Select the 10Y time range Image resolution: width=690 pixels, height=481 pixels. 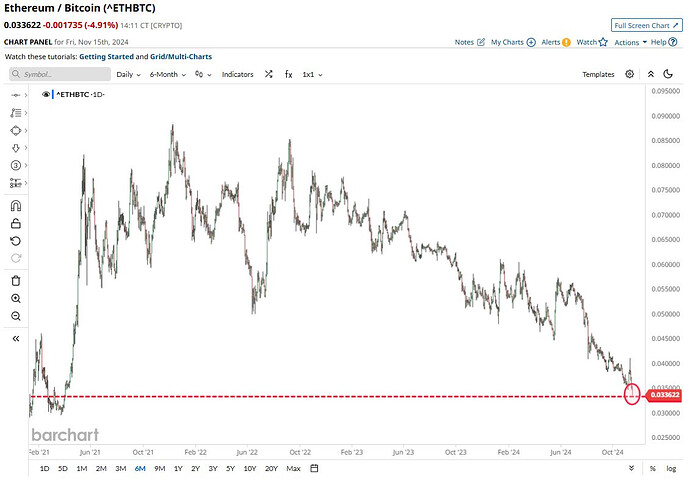click(x=250, y=468)
